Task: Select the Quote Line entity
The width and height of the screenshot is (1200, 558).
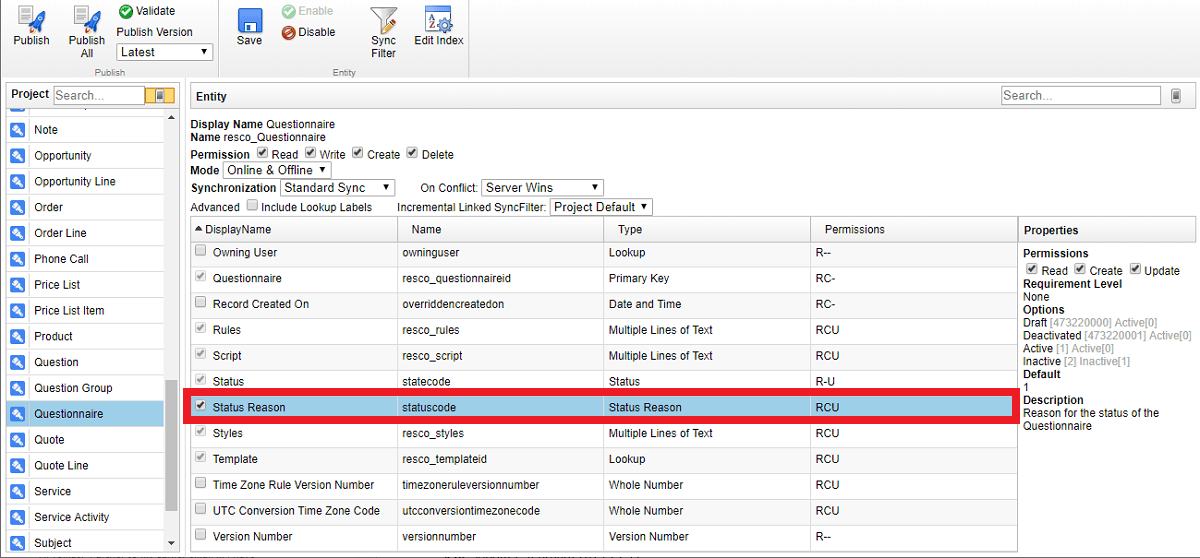Action: [x=85, y=465]
